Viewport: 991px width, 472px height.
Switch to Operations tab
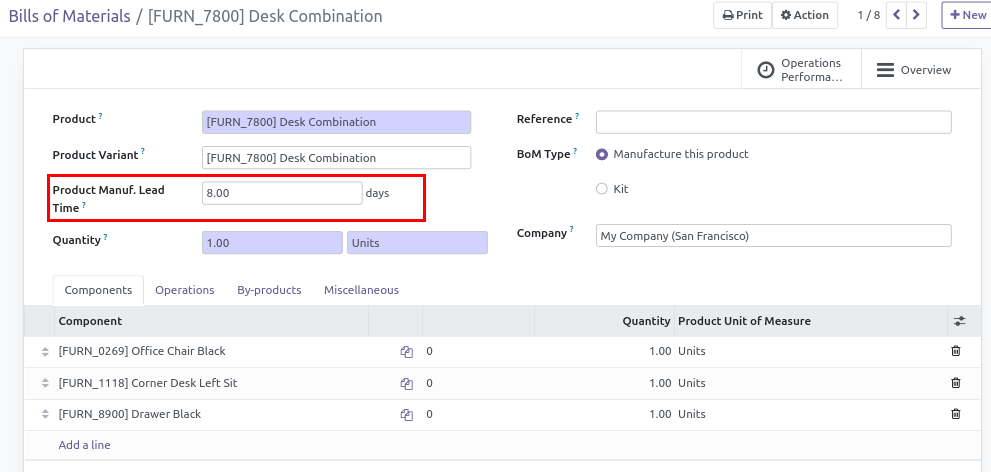point(185,290)
